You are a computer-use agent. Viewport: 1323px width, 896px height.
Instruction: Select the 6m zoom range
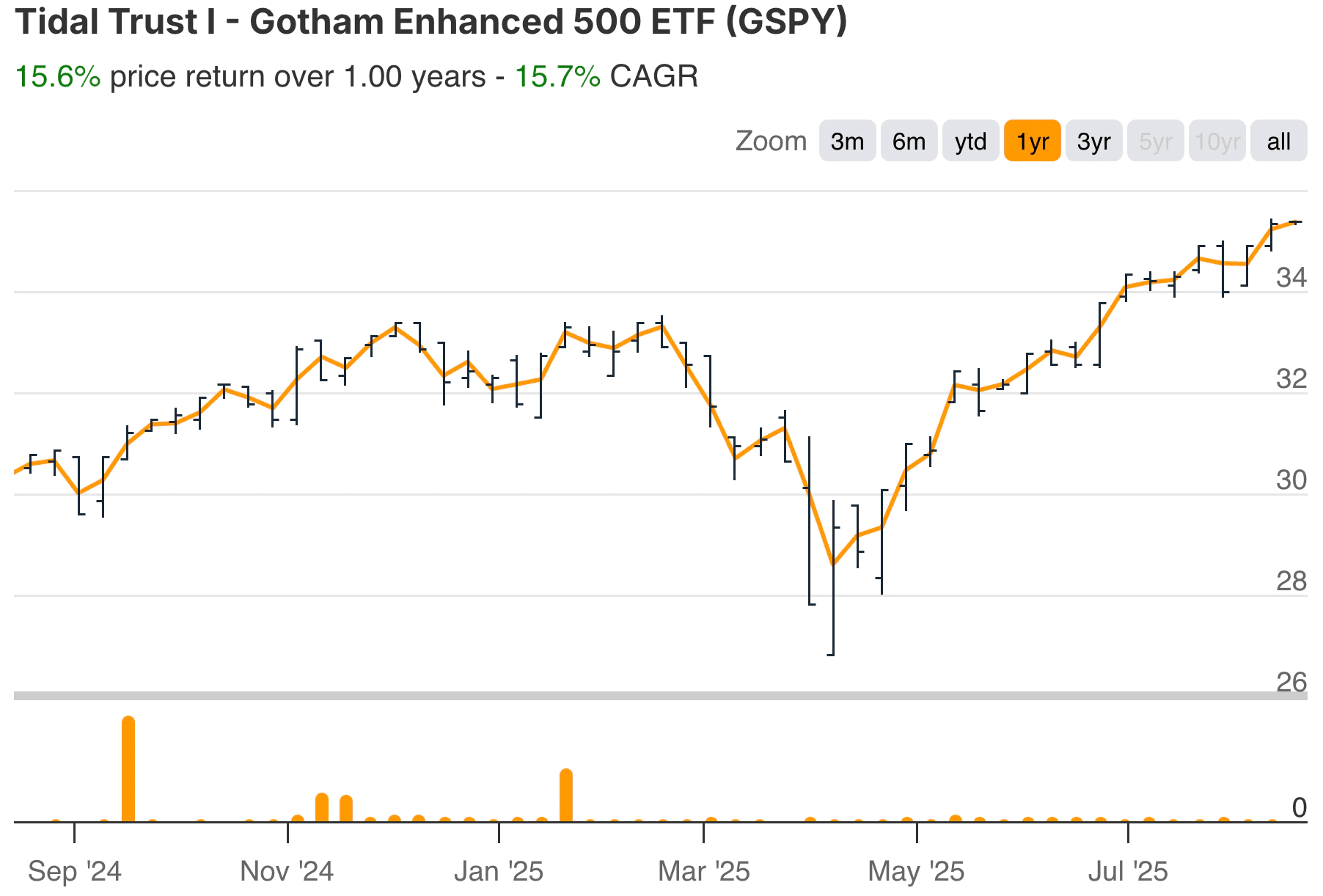coord(908,142)
